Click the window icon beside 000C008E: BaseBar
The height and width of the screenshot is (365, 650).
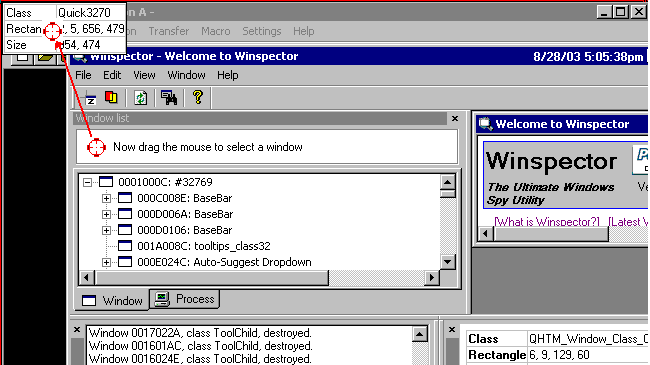[x=125, y=198]
